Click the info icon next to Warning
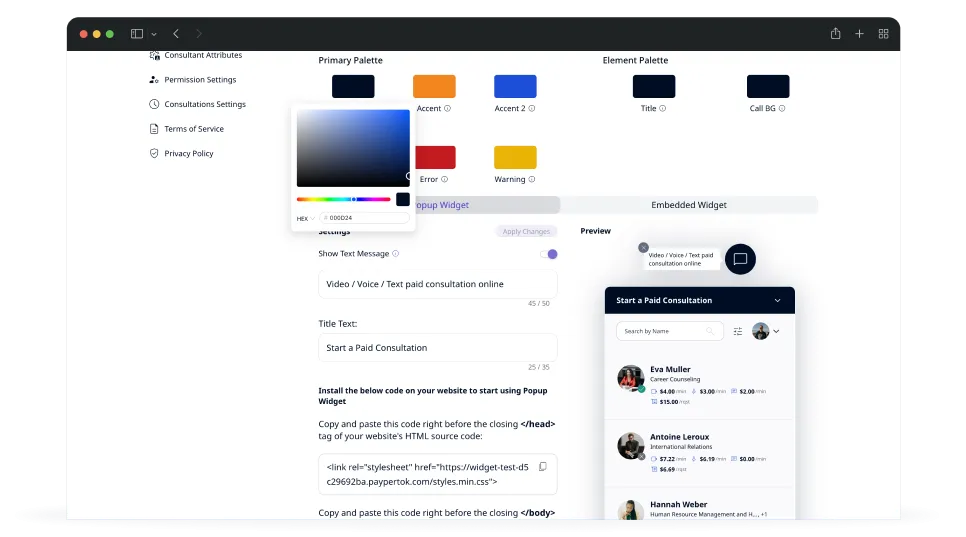This screenshot has height=537, width=966. [532, 179]
